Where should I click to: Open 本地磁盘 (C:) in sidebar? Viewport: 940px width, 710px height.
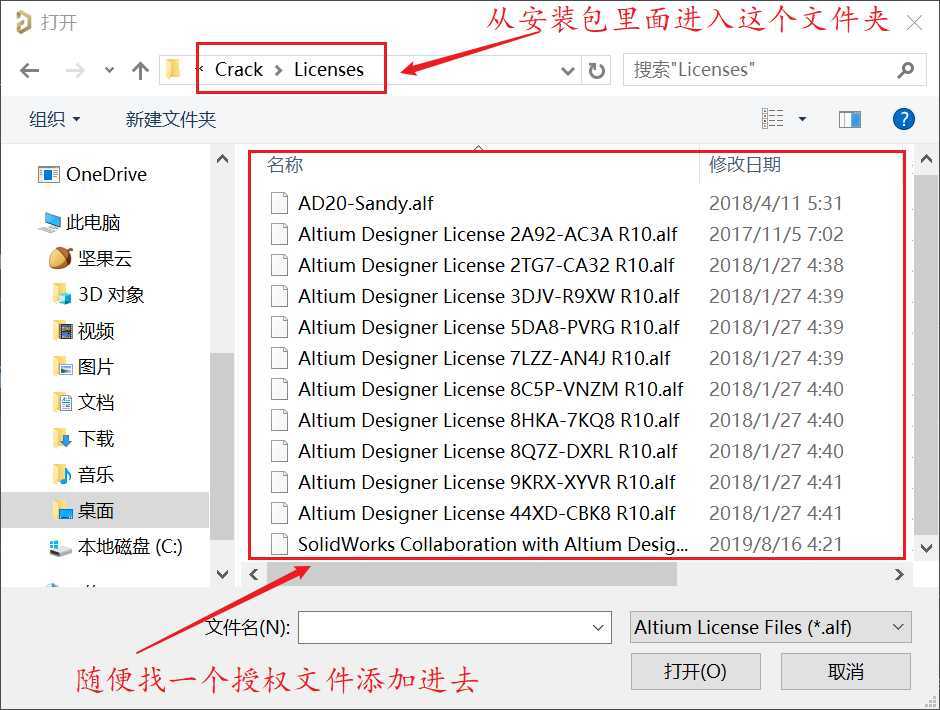[116, 546]
